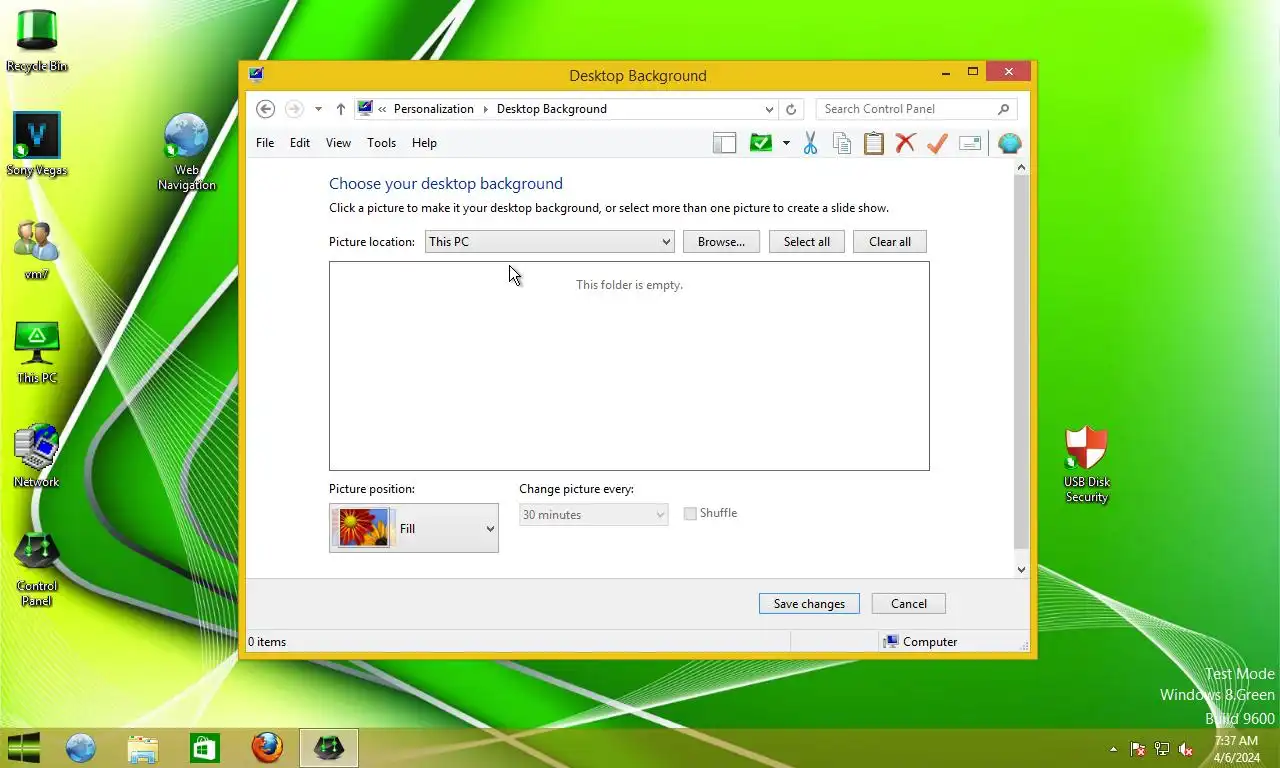Viewport: 1280px width, 768px height.
Task: Click the Action Center flag icon
Action: coord(1138,749)
